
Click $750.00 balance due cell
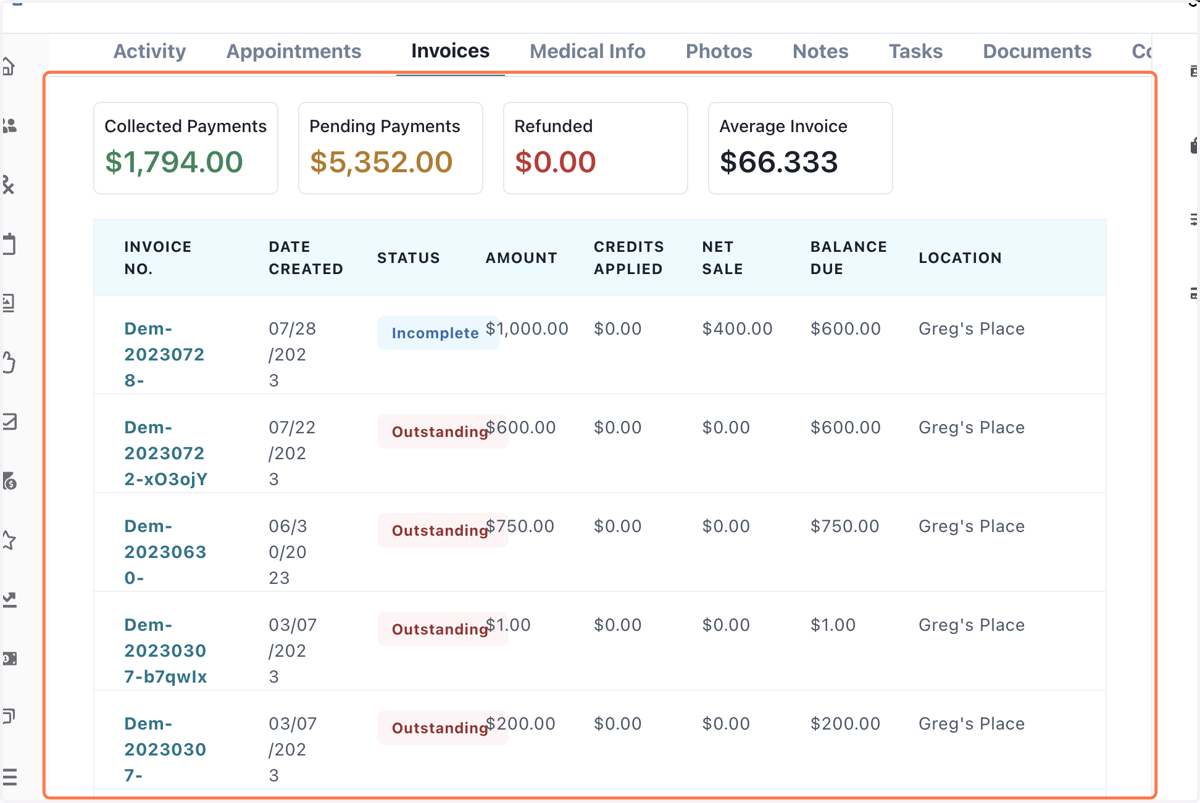coord(846,526)
